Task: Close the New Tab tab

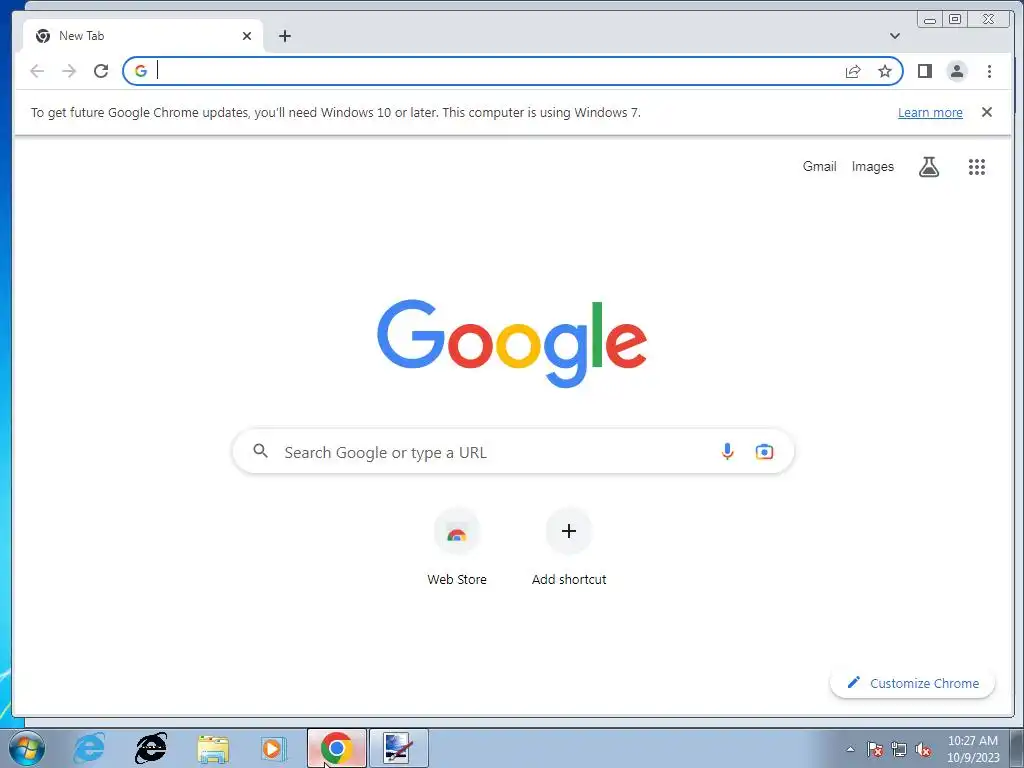Action: tap(247, 36)
